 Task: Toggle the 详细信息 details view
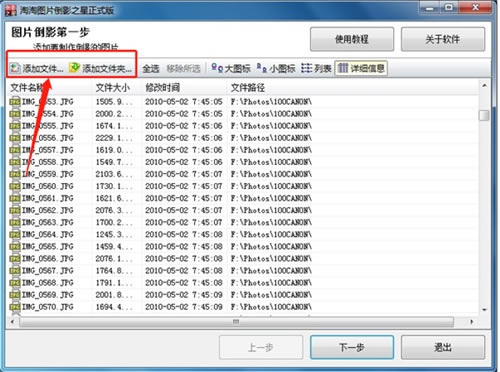click(361, 68)
